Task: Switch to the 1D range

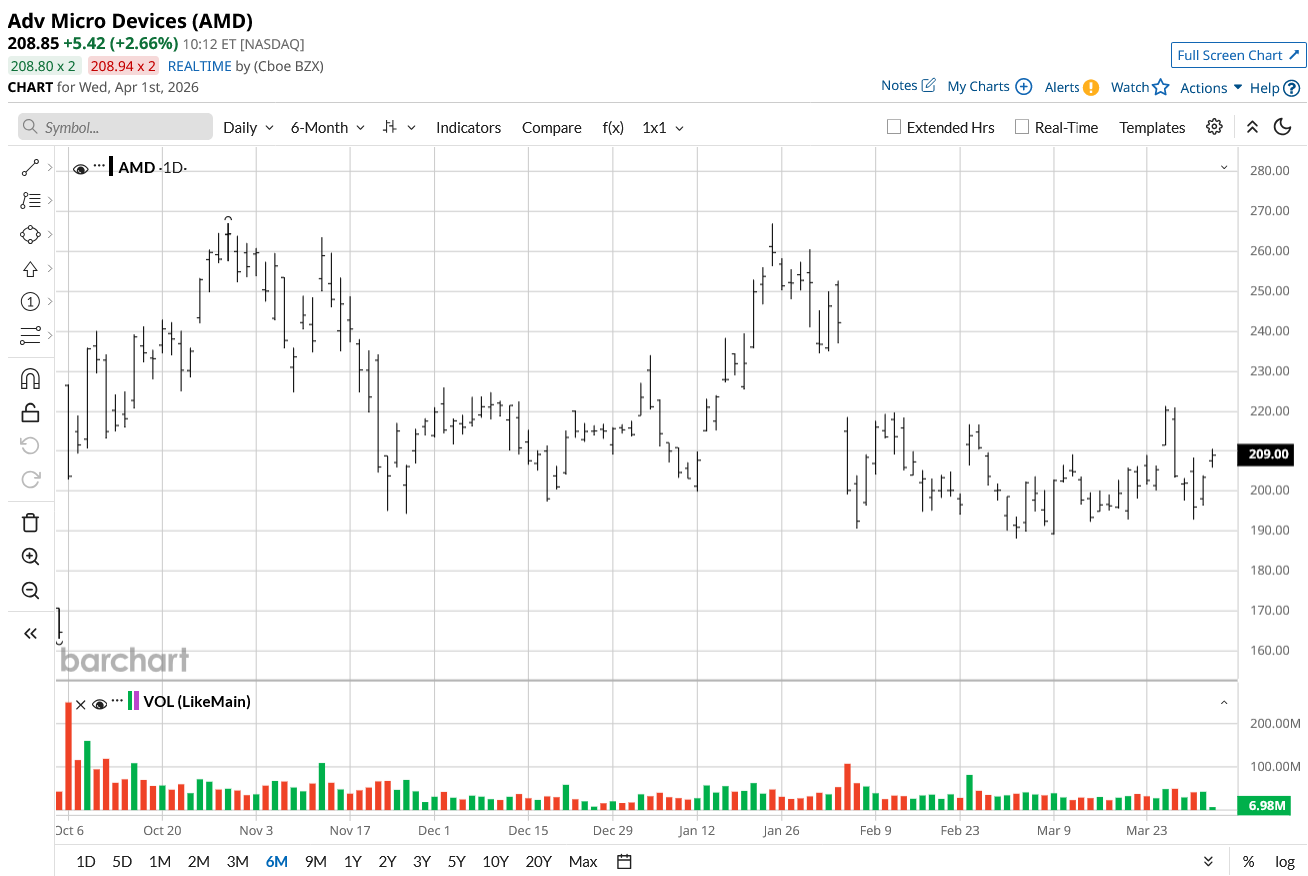Action: tap(86, 861)
